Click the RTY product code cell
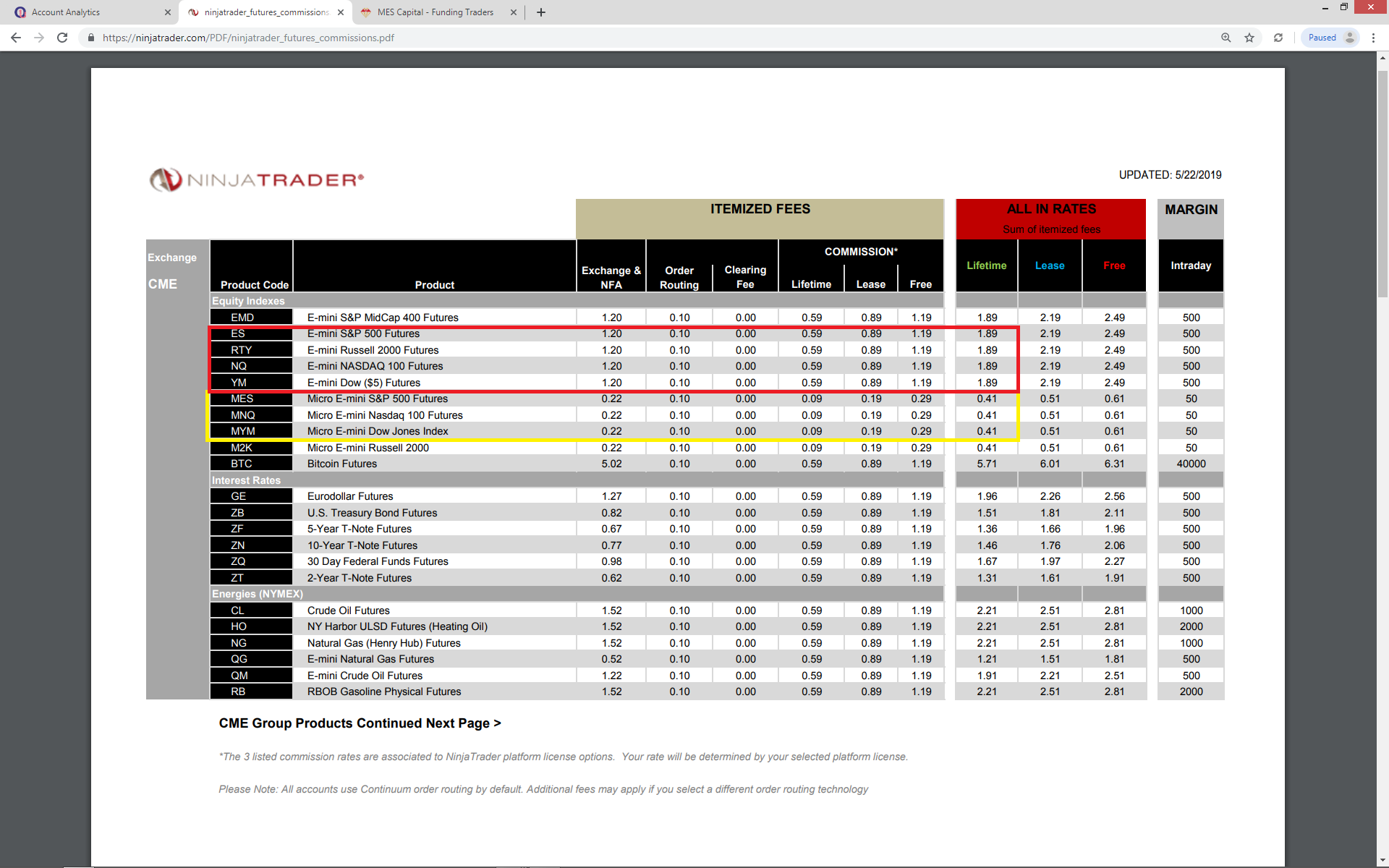Image resolution: width=1389 pixels, height=868 pixels. tap(251, 350)
